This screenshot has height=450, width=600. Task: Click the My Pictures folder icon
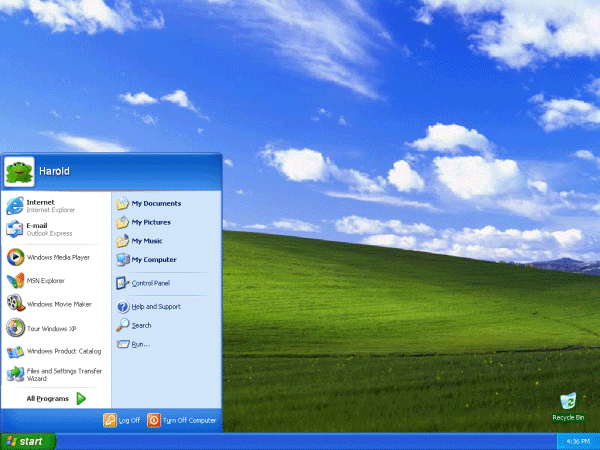122,222
